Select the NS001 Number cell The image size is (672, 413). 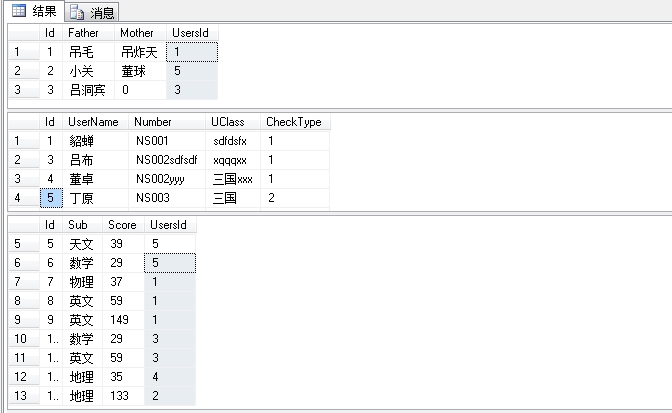tap(167, 141)
